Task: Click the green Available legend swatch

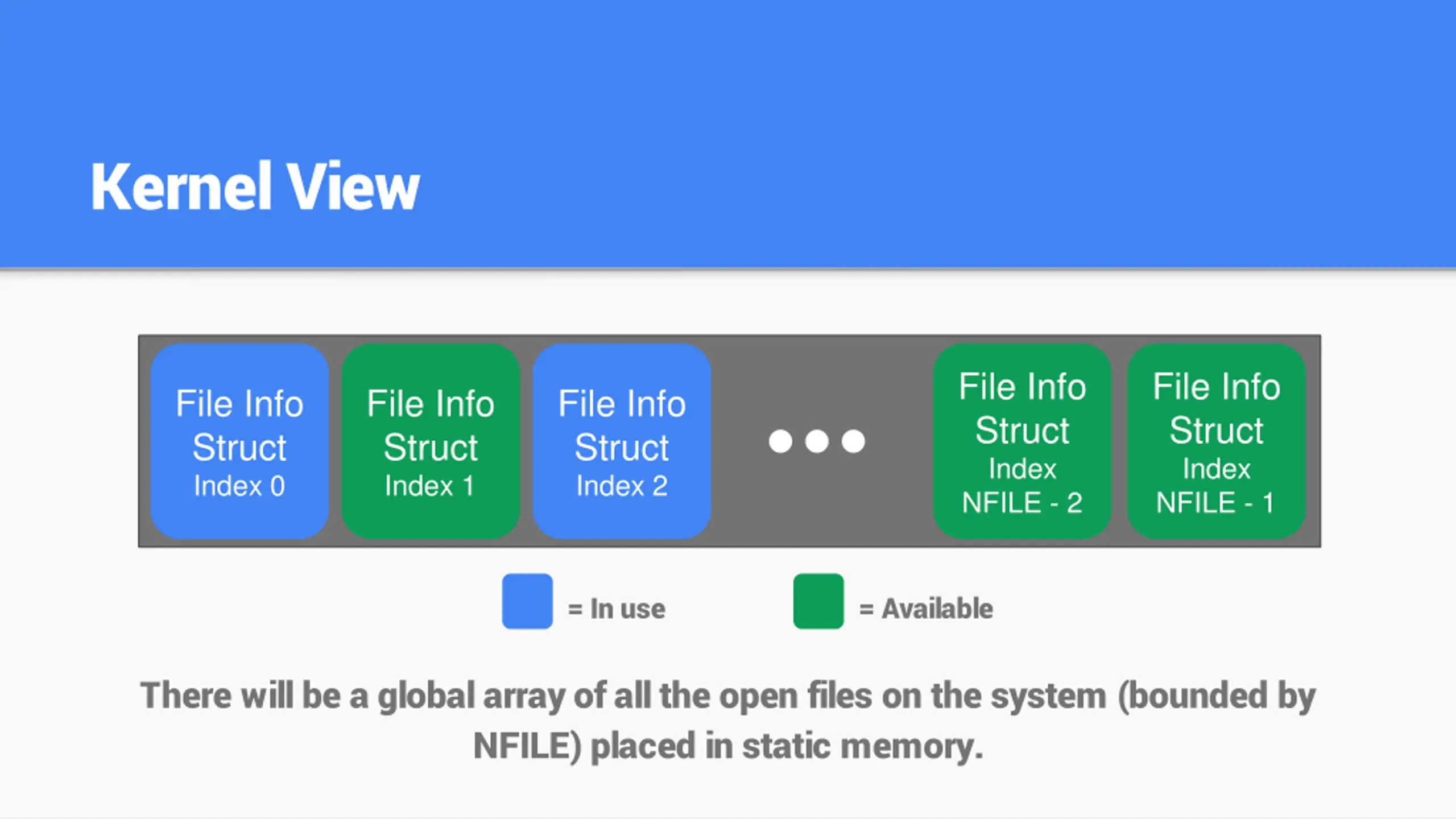Action: (x=818, y=601)
